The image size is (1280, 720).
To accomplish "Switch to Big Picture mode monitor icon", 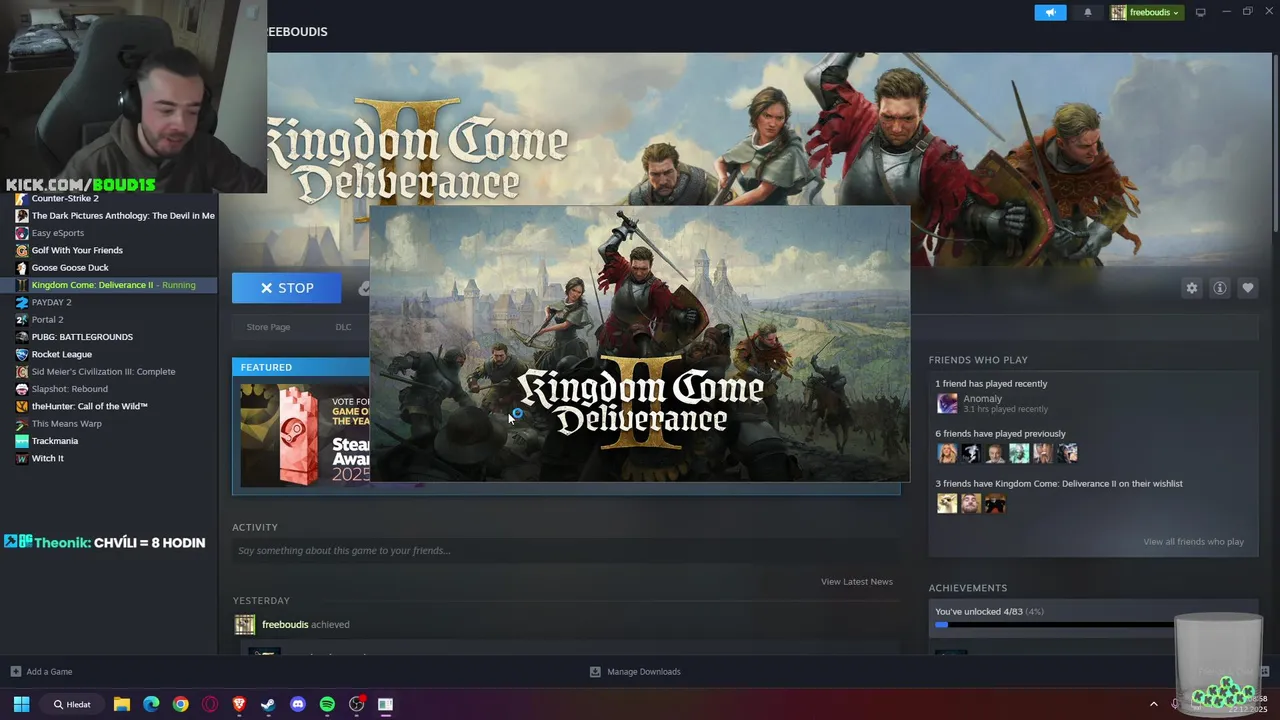I will (1201, 13).
